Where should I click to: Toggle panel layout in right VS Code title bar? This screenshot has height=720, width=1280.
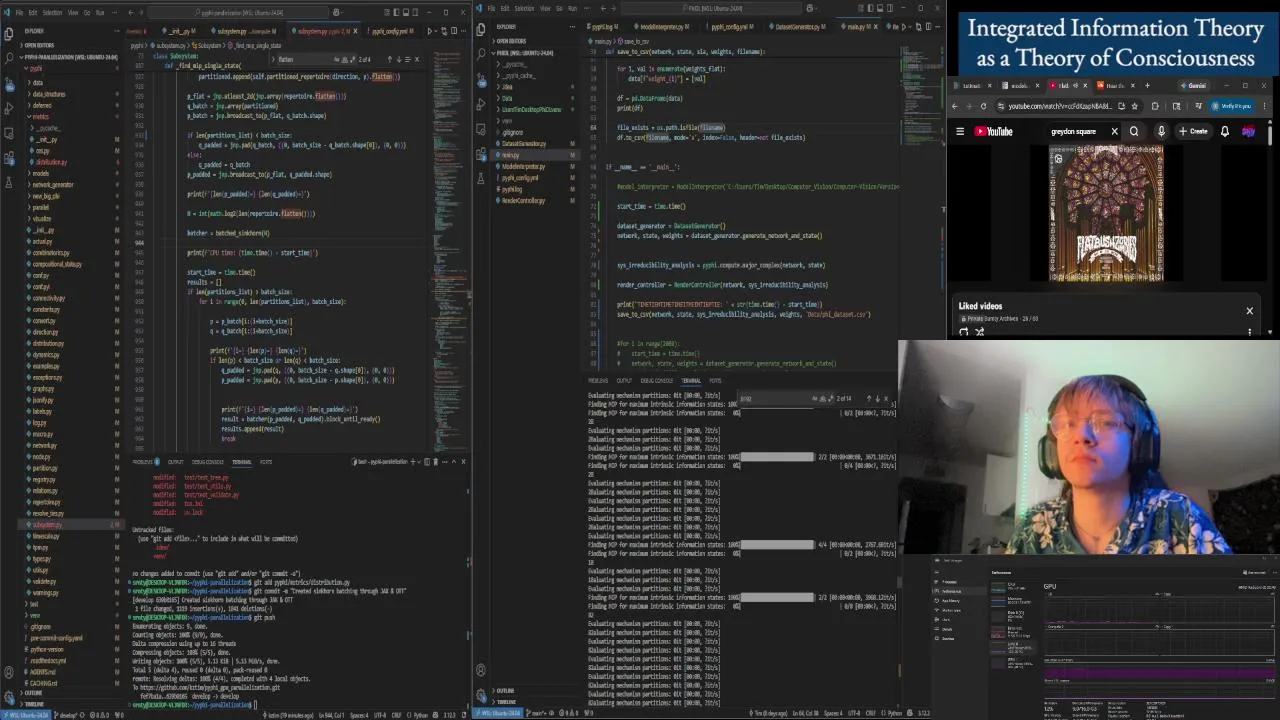tap(880, 6)
